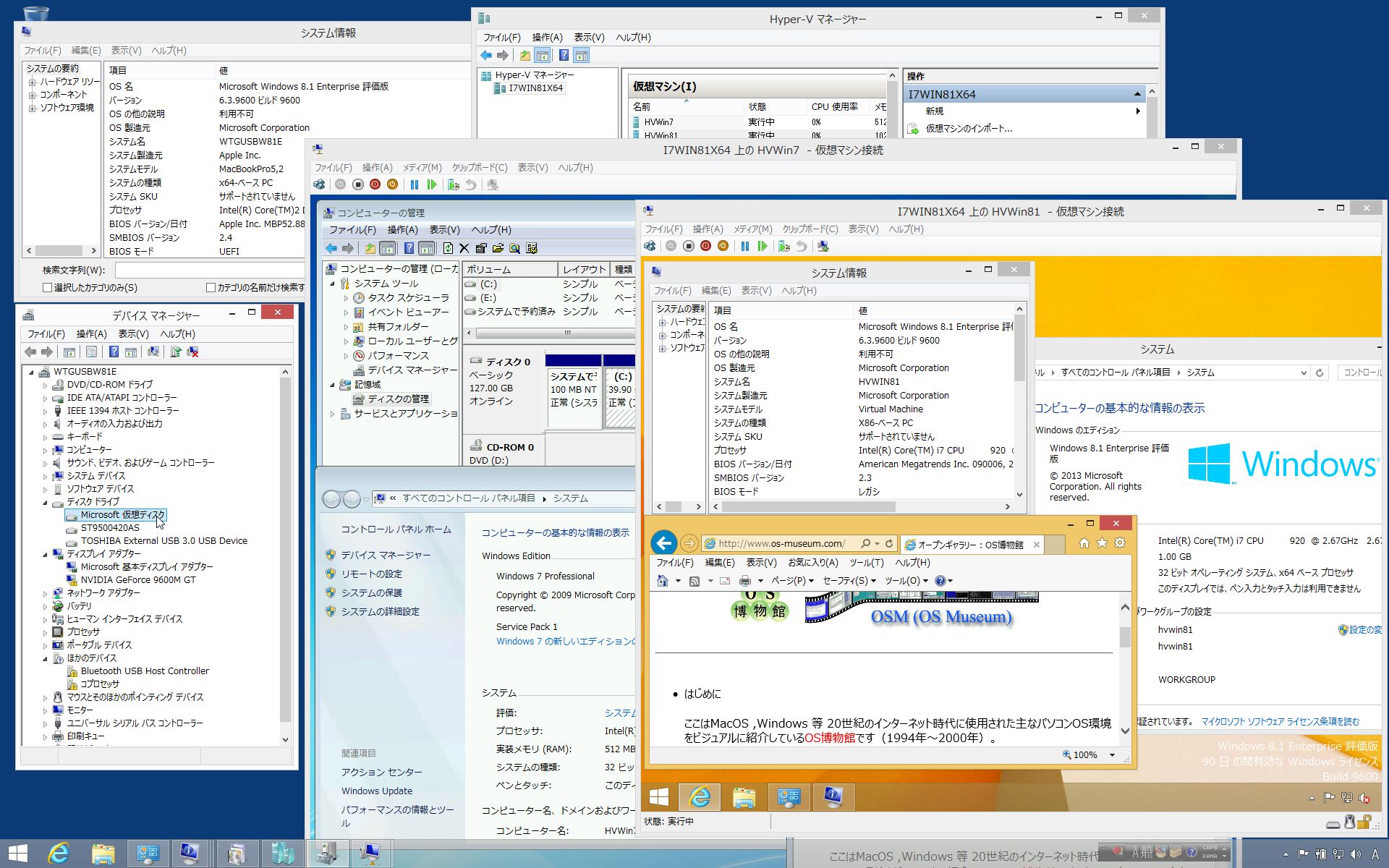
Task: Click Start button inside the HVWin81 guest taskbar
Action: pos(659,797)
